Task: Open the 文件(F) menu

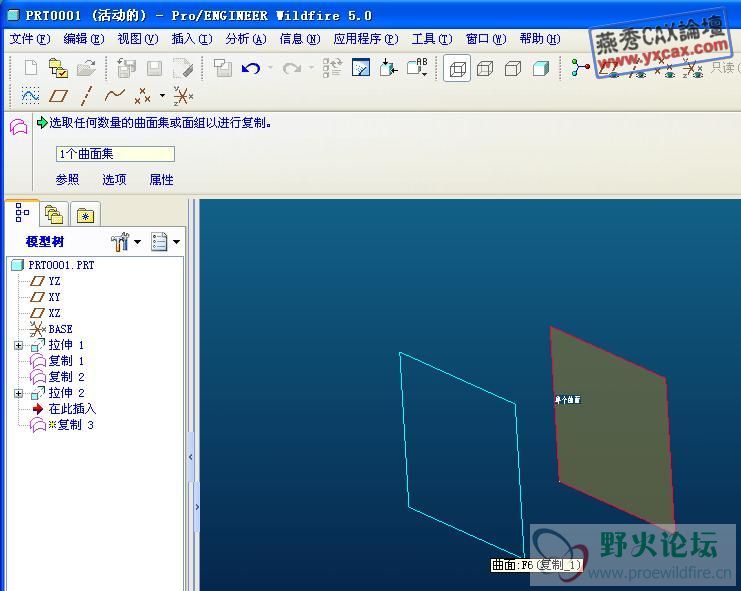Action: click(30, 39)
